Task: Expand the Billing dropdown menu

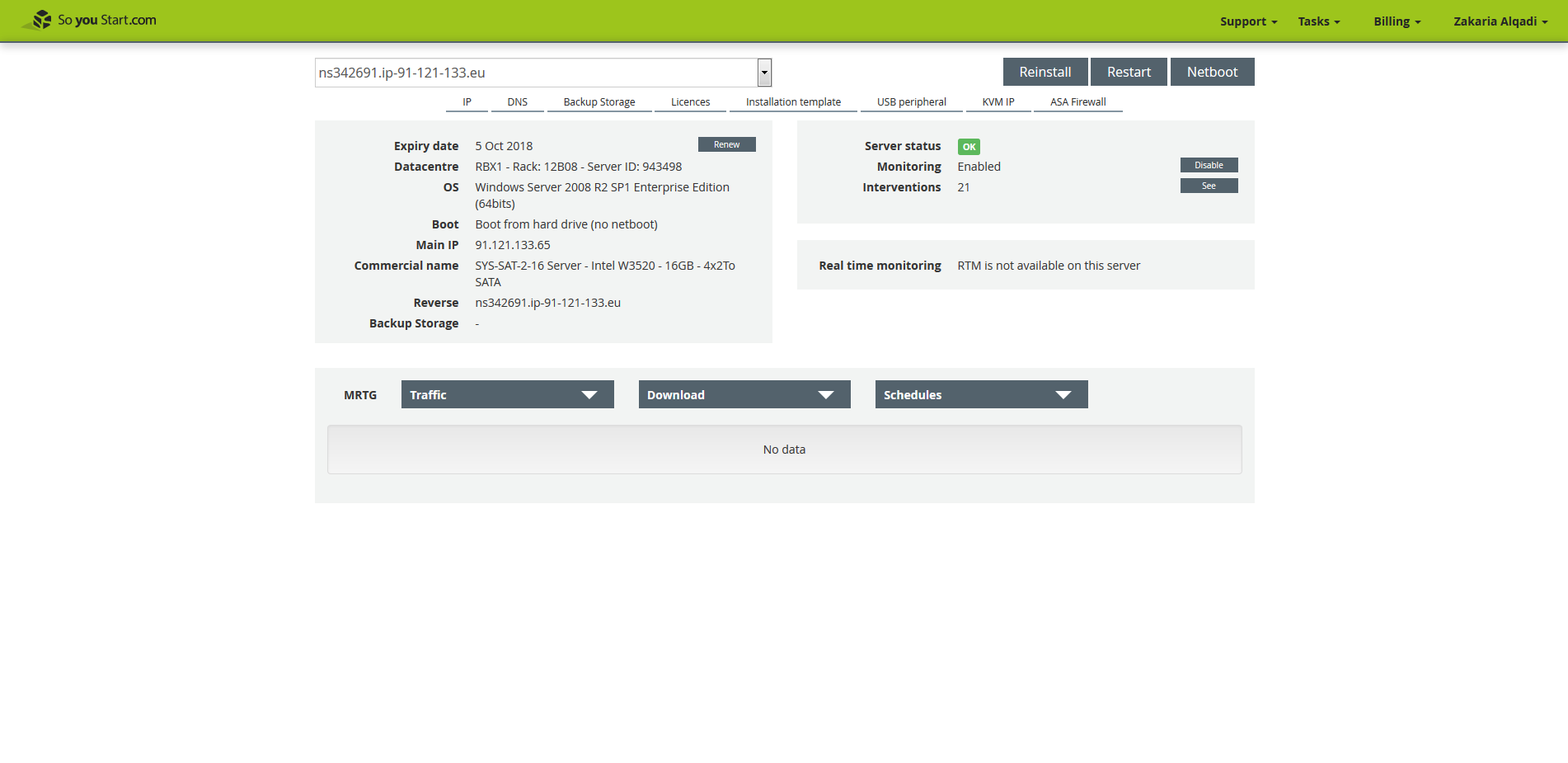Action: 1397,21
